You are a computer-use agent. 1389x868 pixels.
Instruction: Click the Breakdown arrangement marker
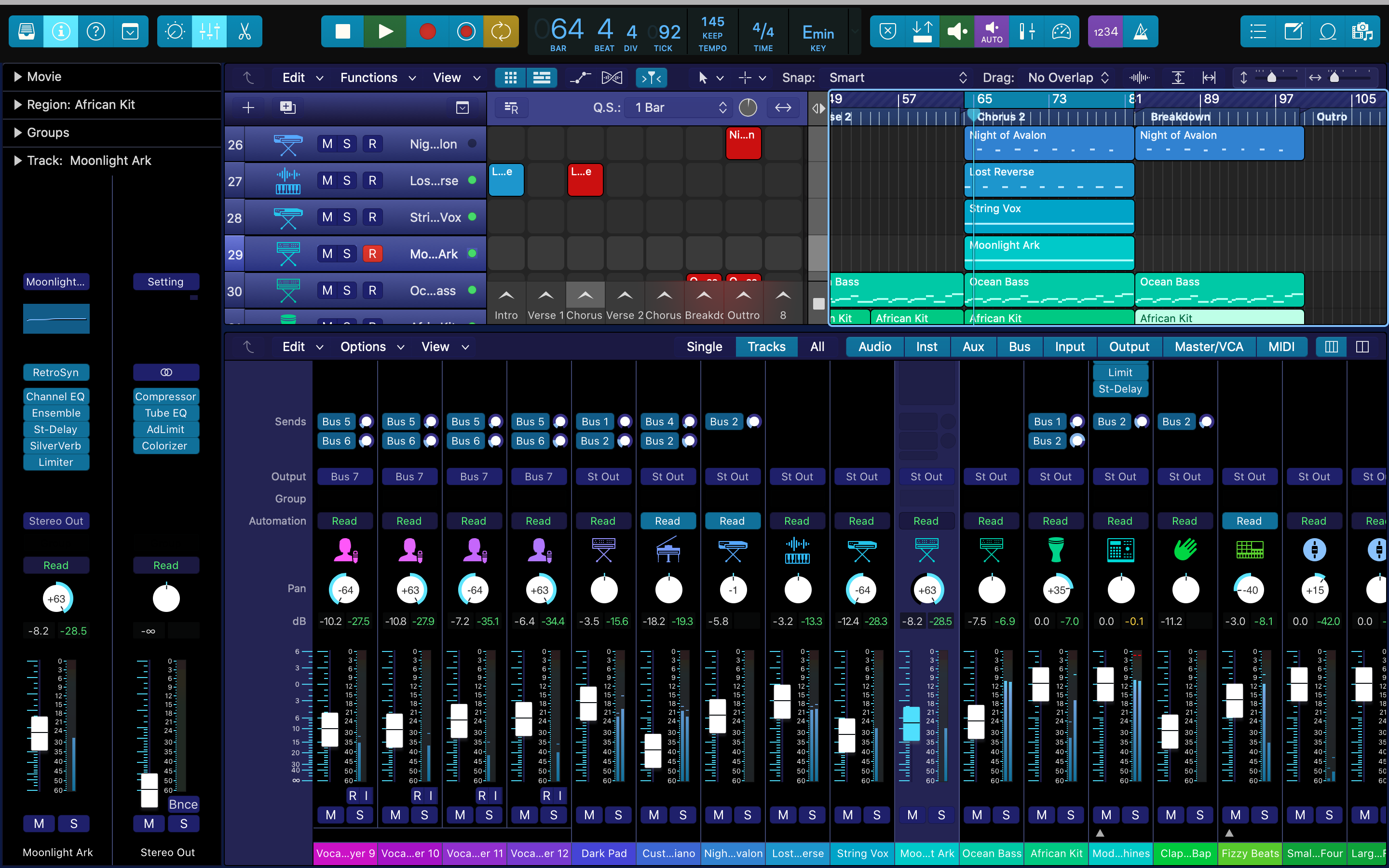click(1180, 117)
